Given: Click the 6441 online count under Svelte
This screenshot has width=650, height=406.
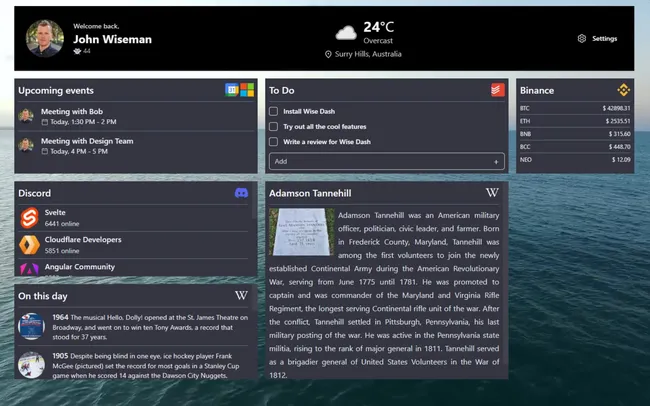Looking at the screenshot, I should pos(62,224).
